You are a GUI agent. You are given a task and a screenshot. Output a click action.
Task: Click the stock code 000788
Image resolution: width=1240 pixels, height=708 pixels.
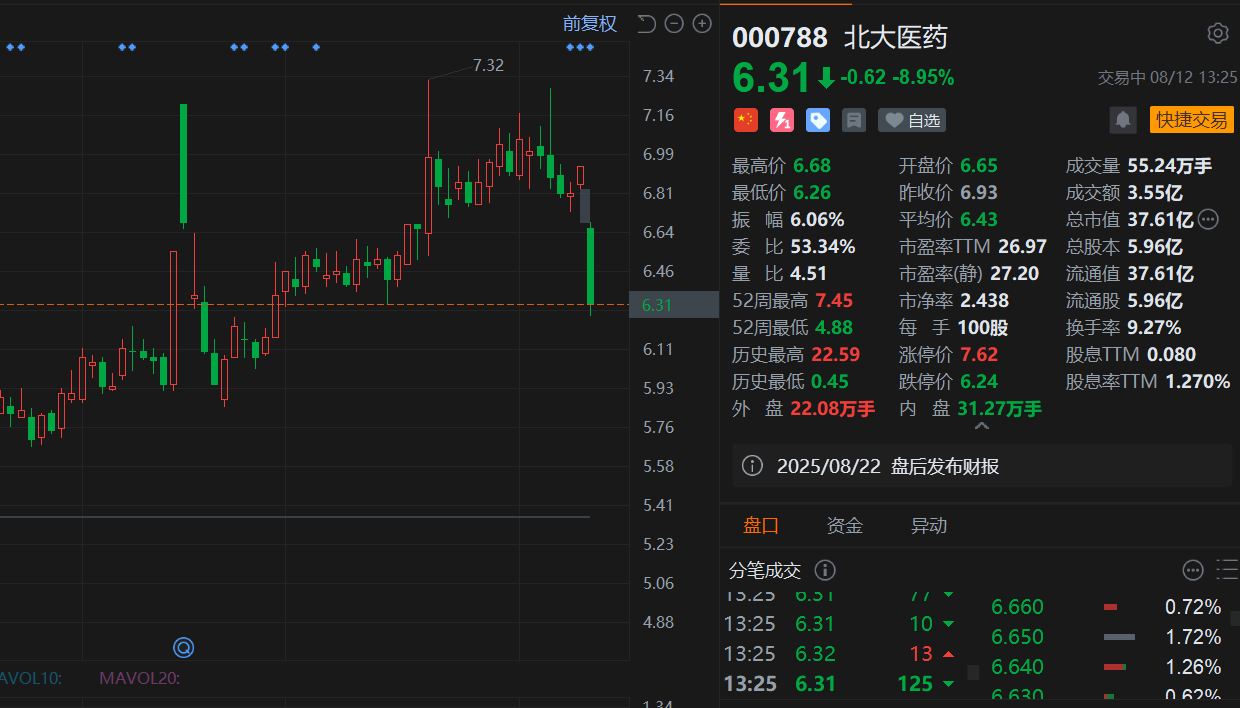(x=780, y=37)
